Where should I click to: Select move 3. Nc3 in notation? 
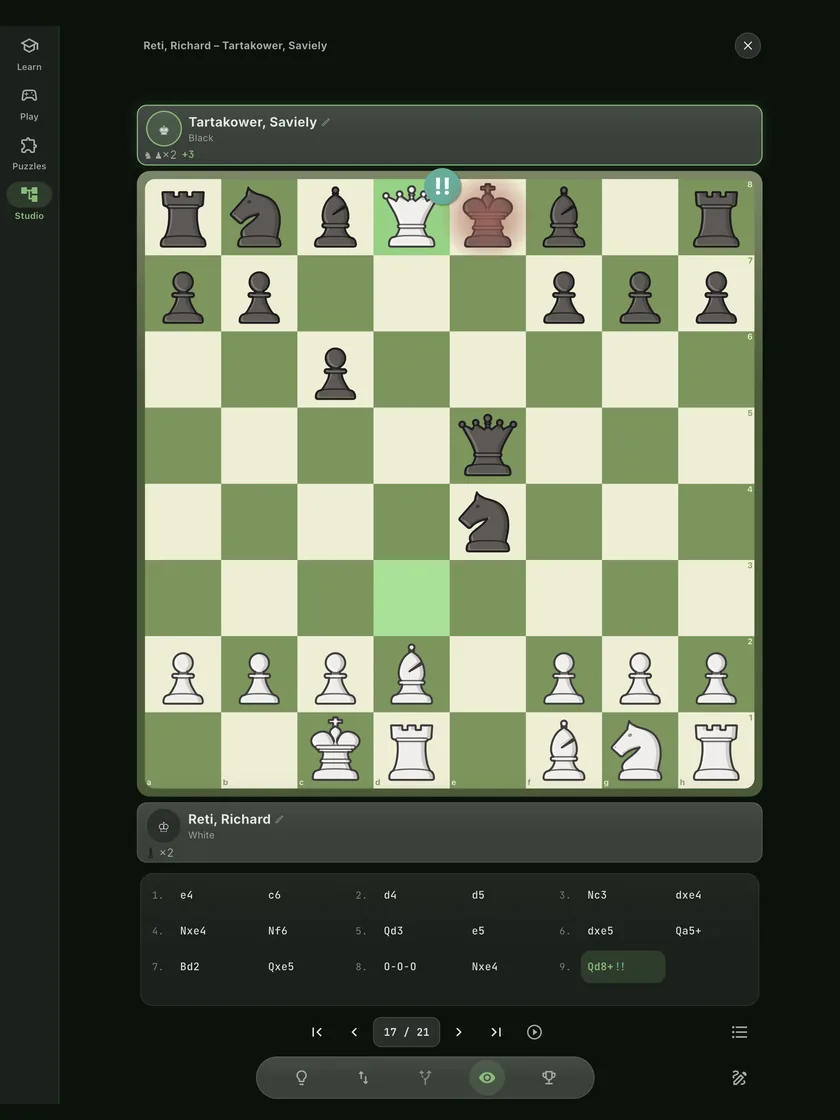pyautogui.click(x=596, y=895)
